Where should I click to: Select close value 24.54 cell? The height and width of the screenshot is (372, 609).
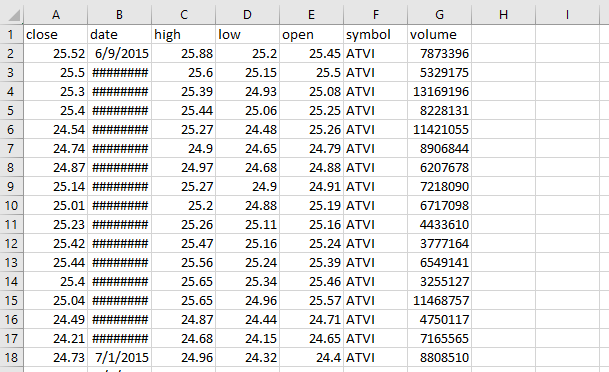pyautogui.click(x=56, y=129)
